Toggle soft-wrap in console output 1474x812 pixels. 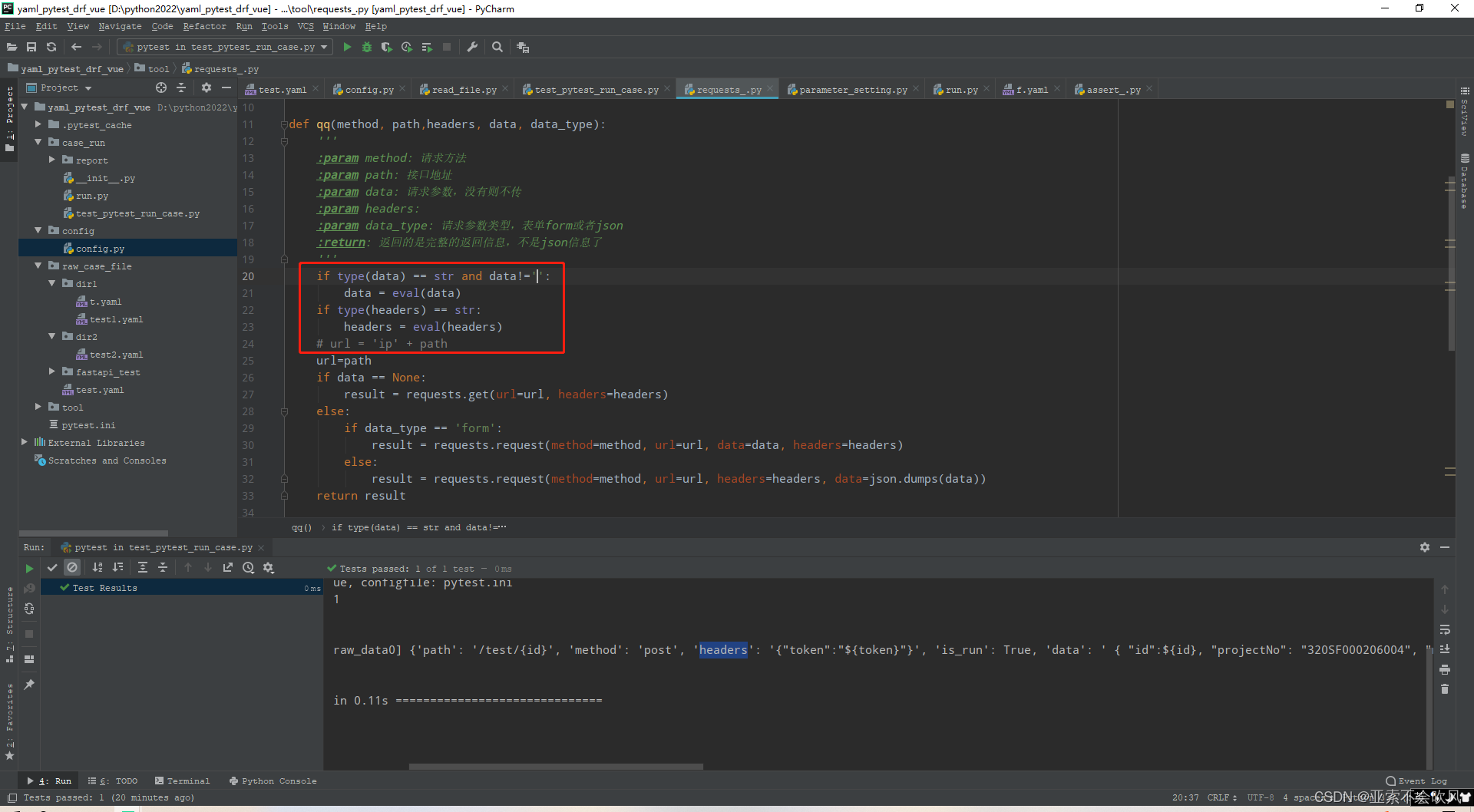pos(1445,629)
